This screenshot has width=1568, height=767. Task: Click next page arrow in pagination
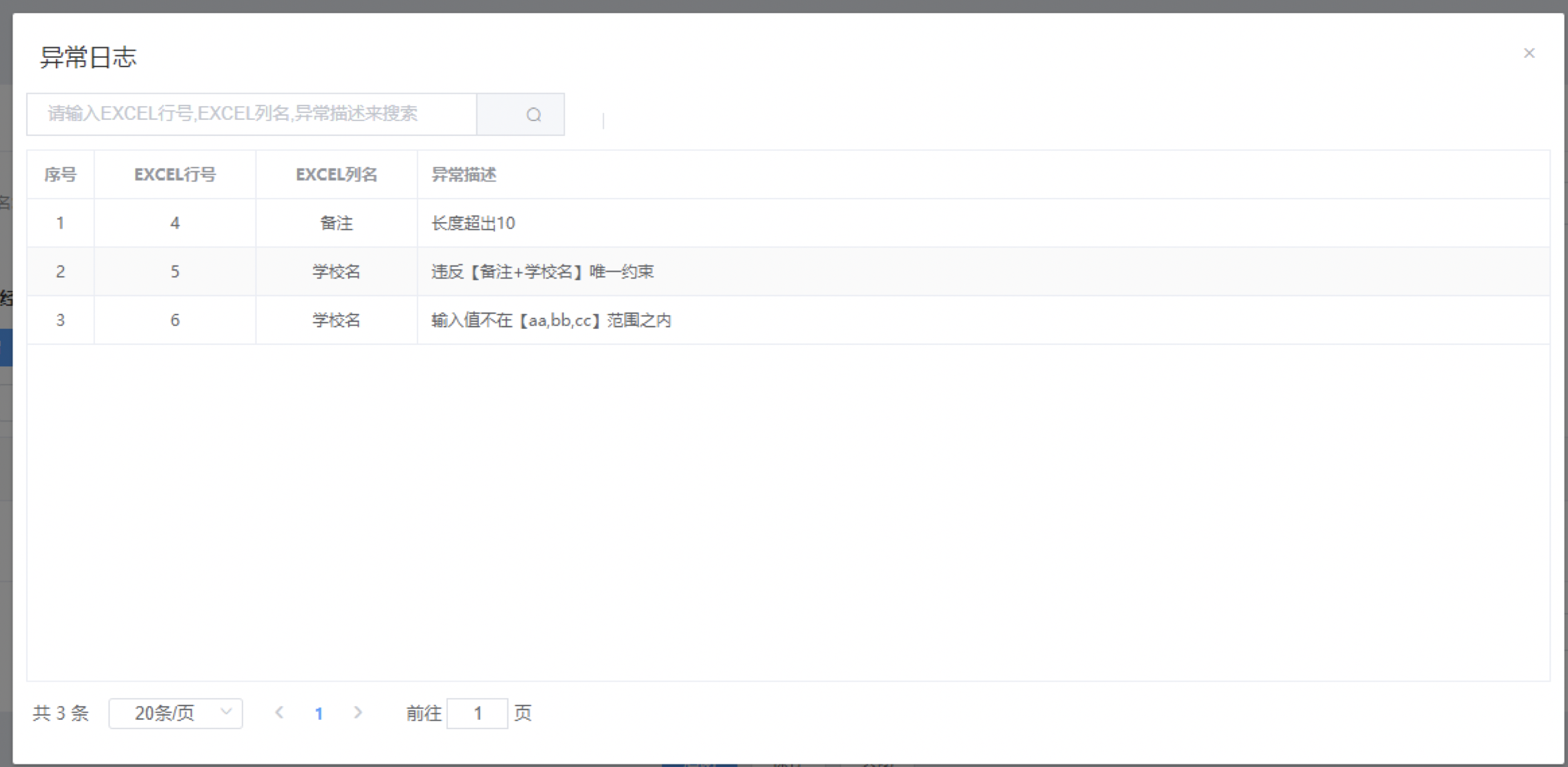(x=358, y=712)
